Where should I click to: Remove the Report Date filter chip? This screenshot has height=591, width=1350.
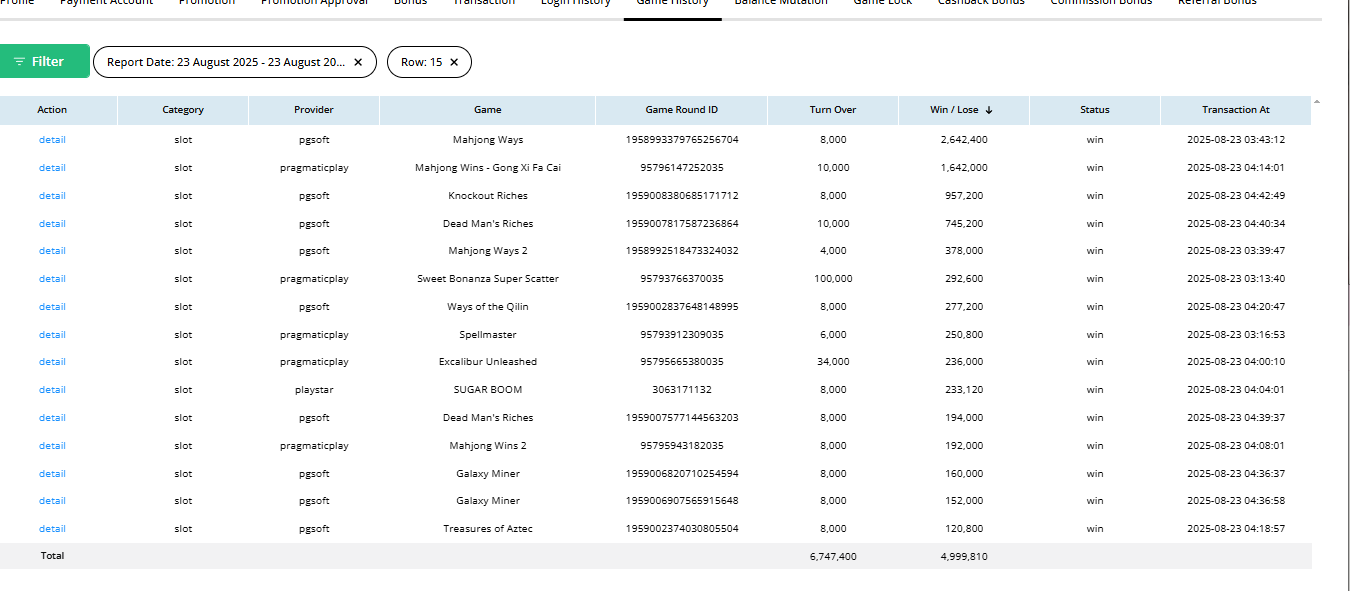click(358, 62)
